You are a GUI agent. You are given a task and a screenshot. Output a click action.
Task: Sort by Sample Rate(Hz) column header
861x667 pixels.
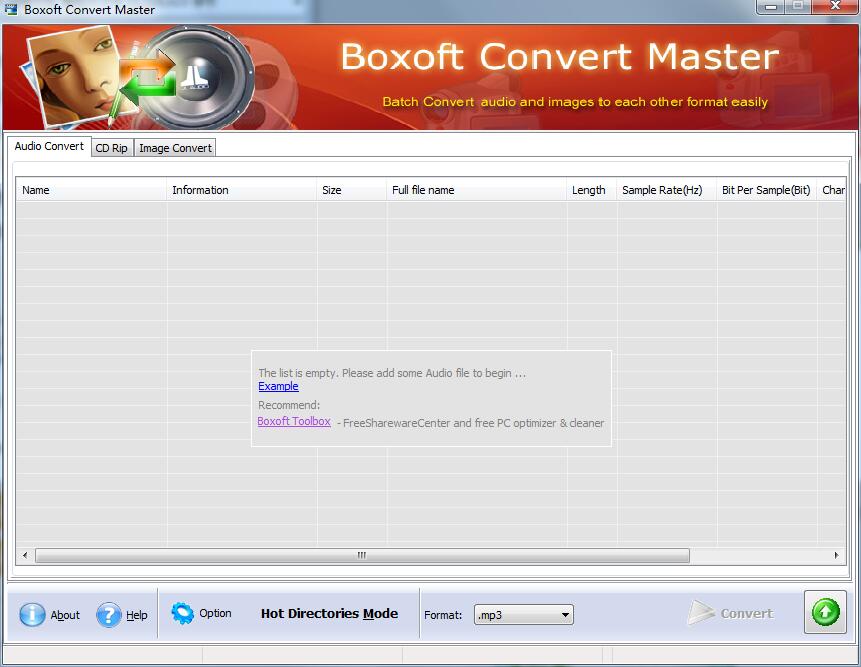click(667, 190)
